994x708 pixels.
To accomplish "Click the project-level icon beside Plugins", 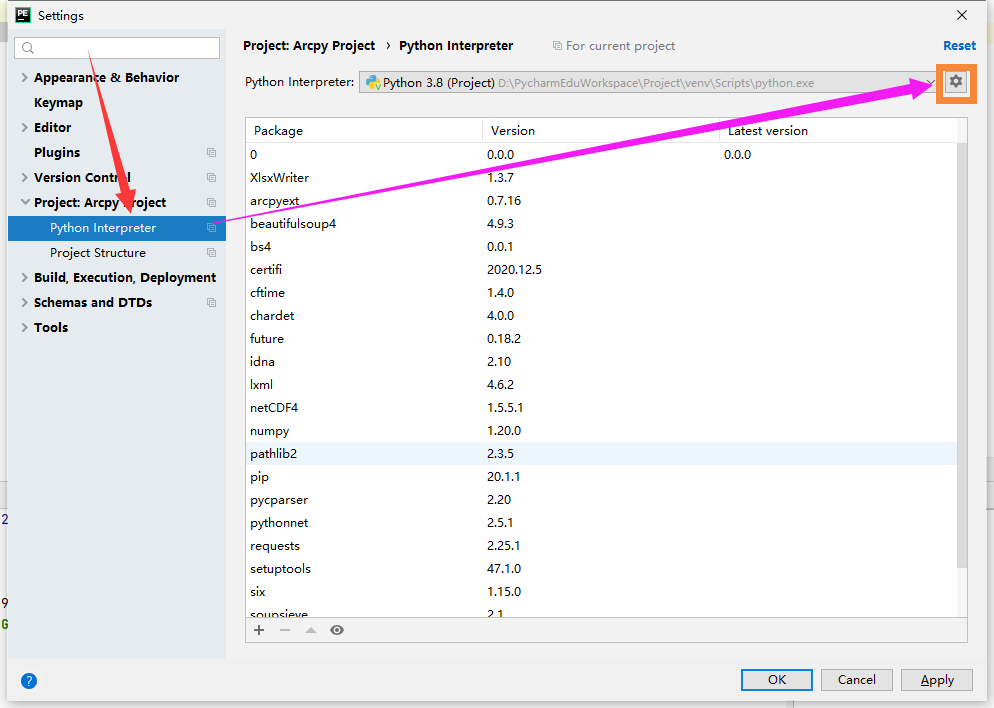I will coord(212,153).
